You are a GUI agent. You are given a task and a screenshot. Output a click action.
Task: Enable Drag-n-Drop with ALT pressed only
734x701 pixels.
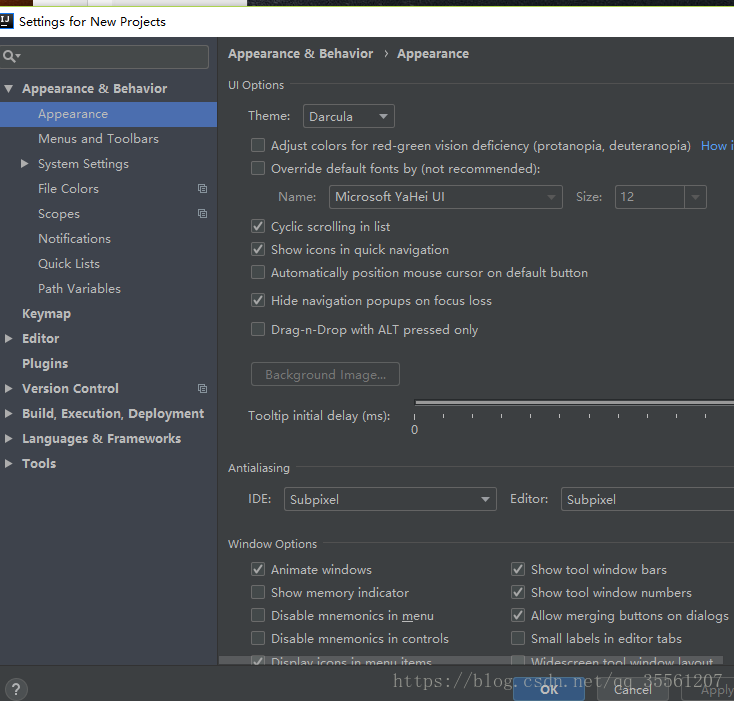coord(258,329)
